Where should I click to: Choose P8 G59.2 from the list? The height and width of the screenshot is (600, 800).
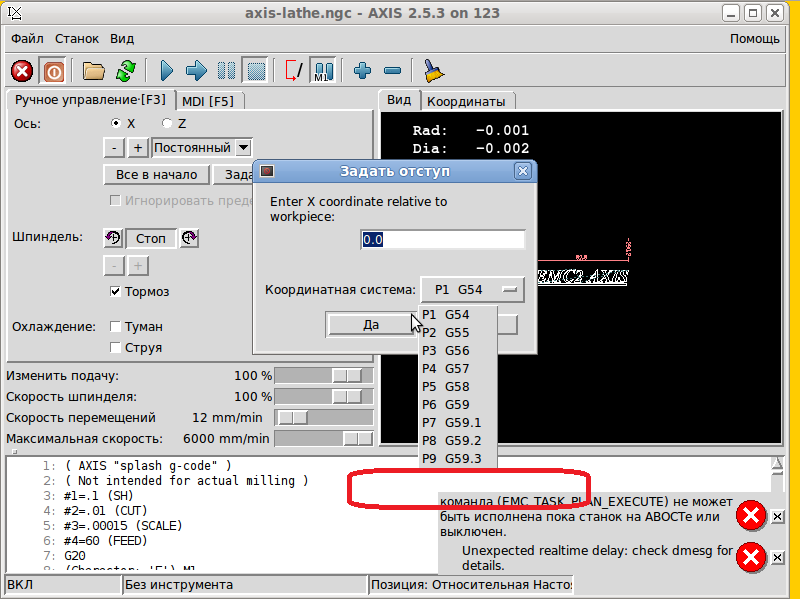(458, 440)
